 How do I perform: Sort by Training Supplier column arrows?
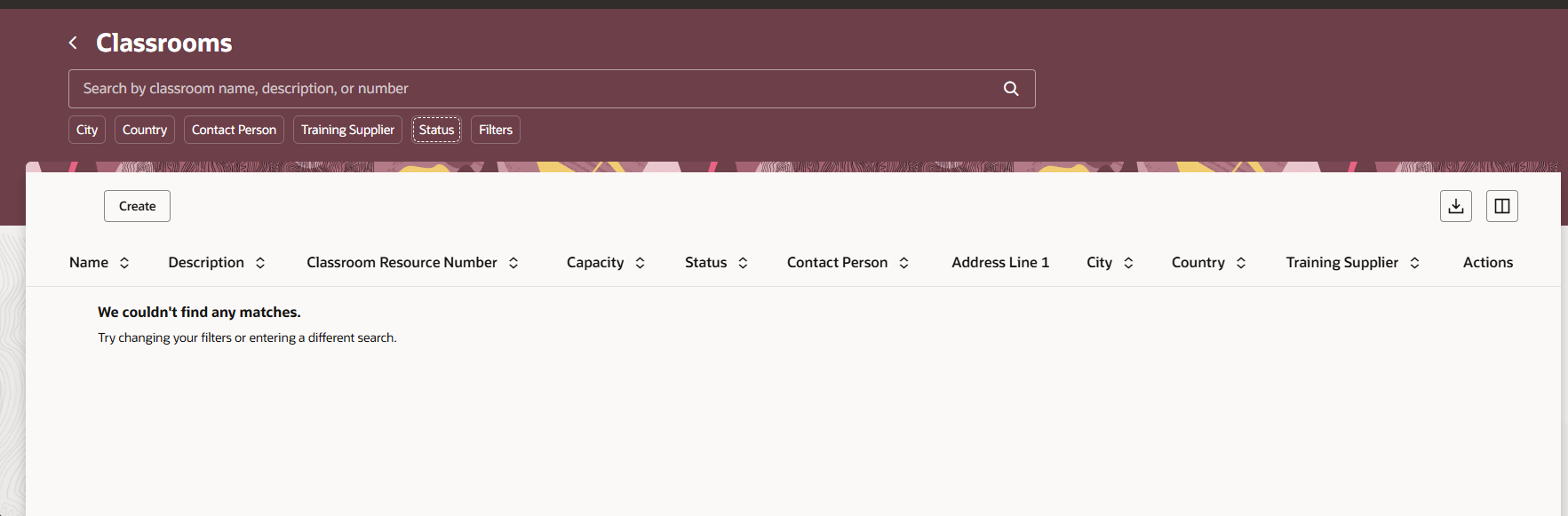[1414, 263]
